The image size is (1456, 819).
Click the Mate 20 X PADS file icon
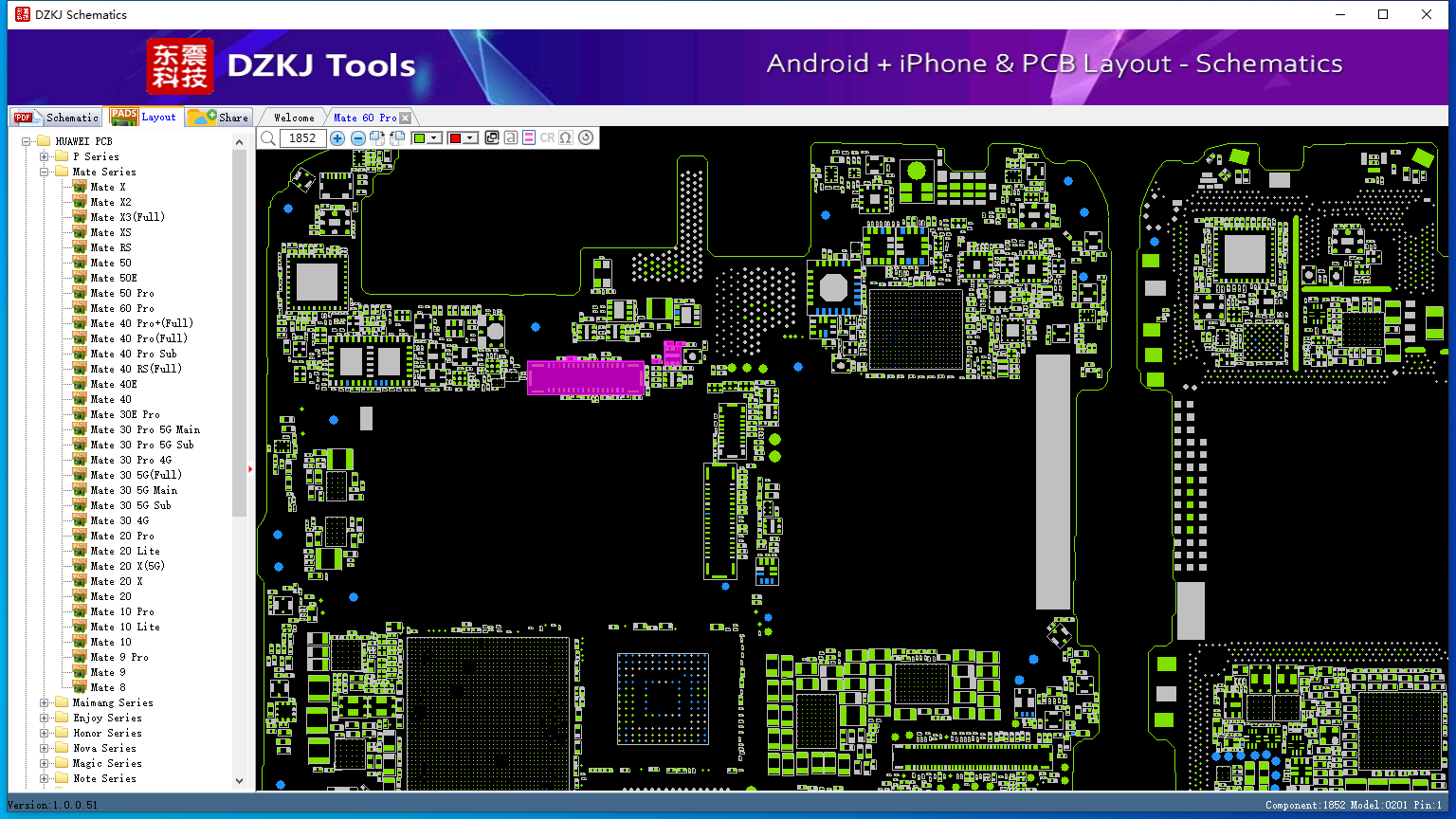click(80, 581)
